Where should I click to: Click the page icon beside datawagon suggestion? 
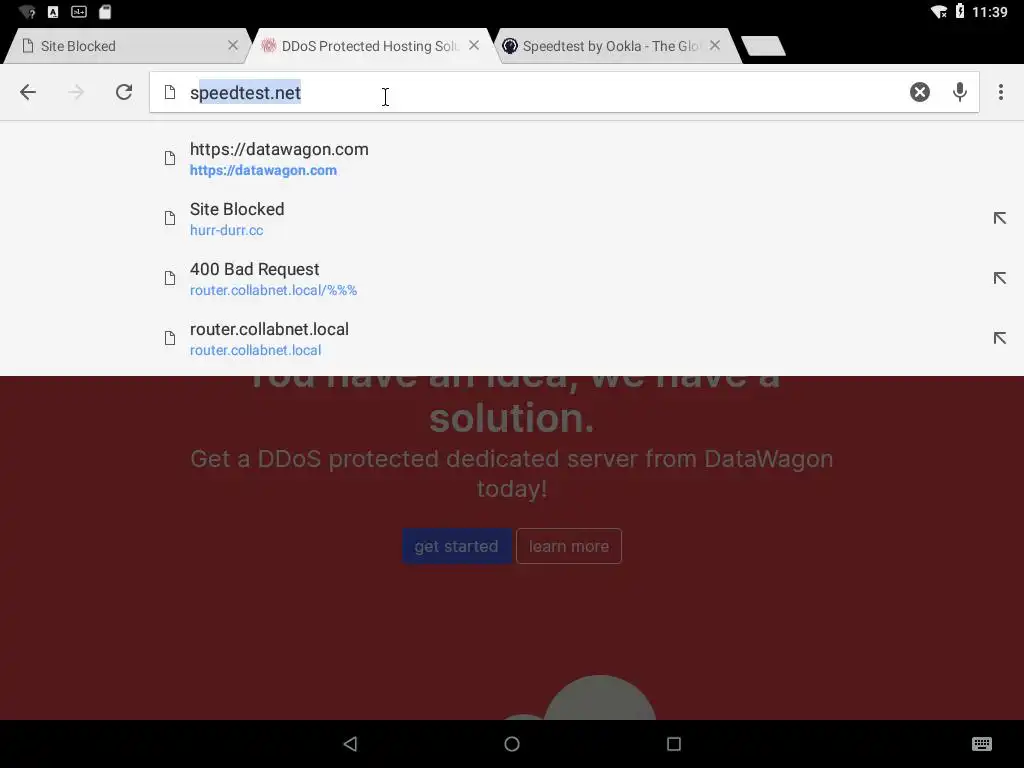click(170, 158)
